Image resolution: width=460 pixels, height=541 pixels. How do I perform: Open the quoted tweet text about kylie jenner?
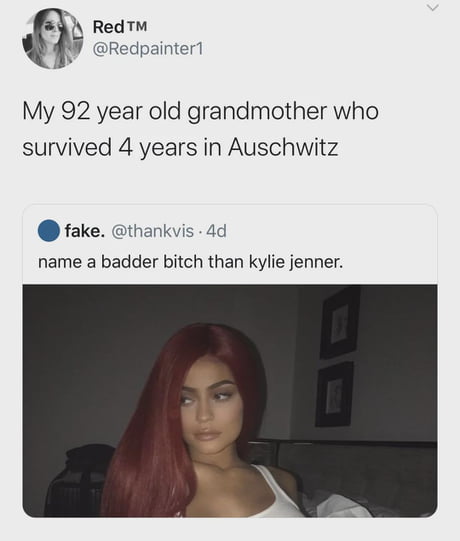[190, 262]
